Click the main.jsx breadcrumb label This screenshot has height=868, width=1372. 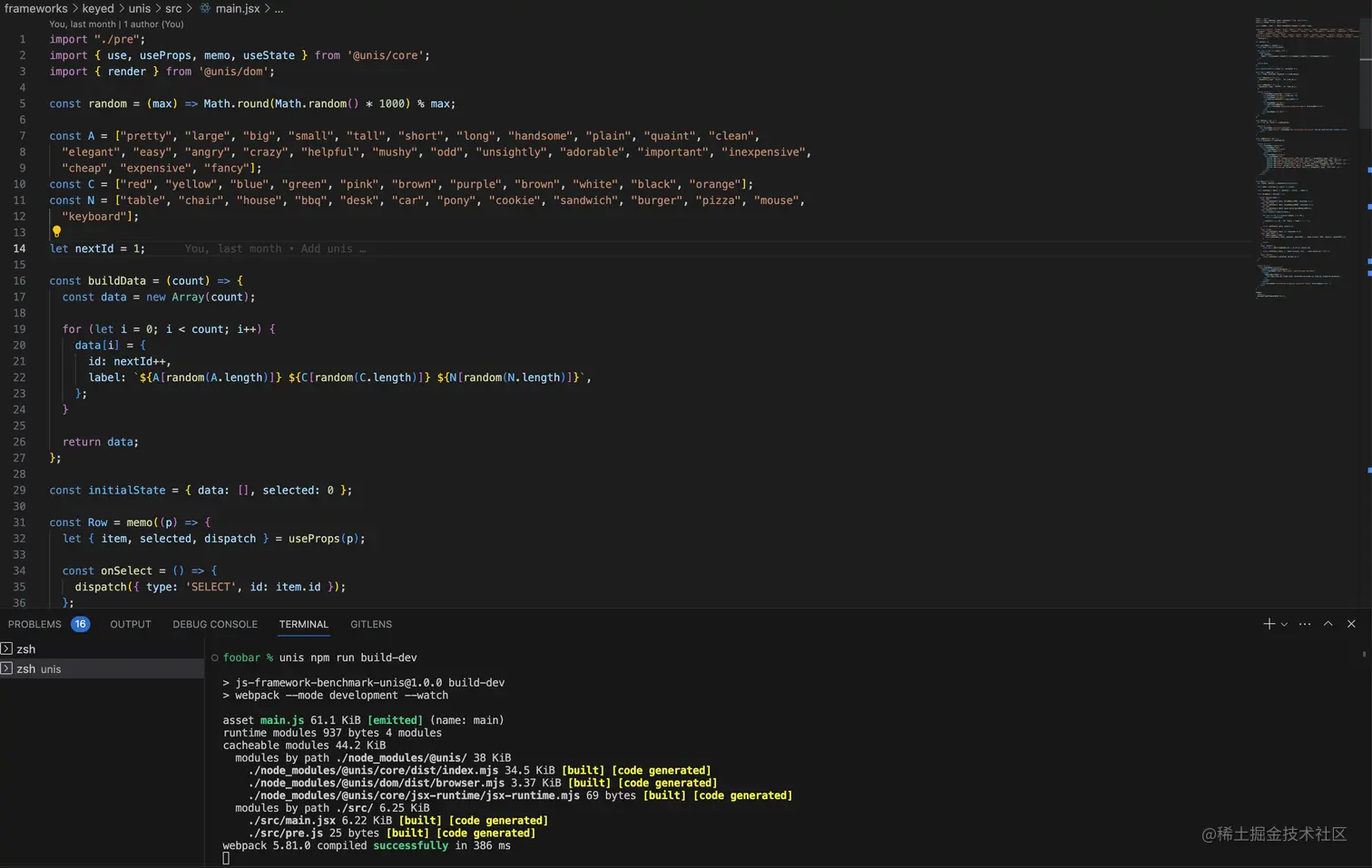[x=238, y=8]
